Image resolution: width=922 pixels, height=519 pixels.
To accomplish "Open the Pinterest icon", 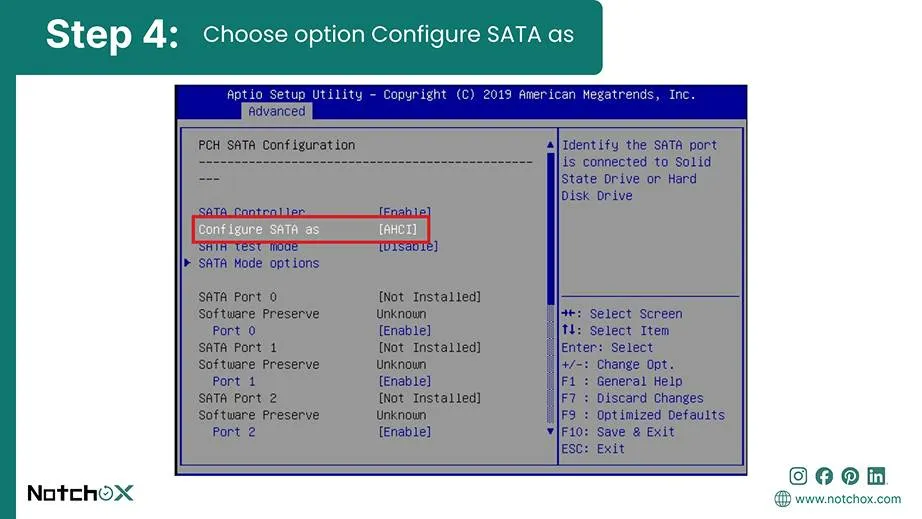I will tap(850, 476).
